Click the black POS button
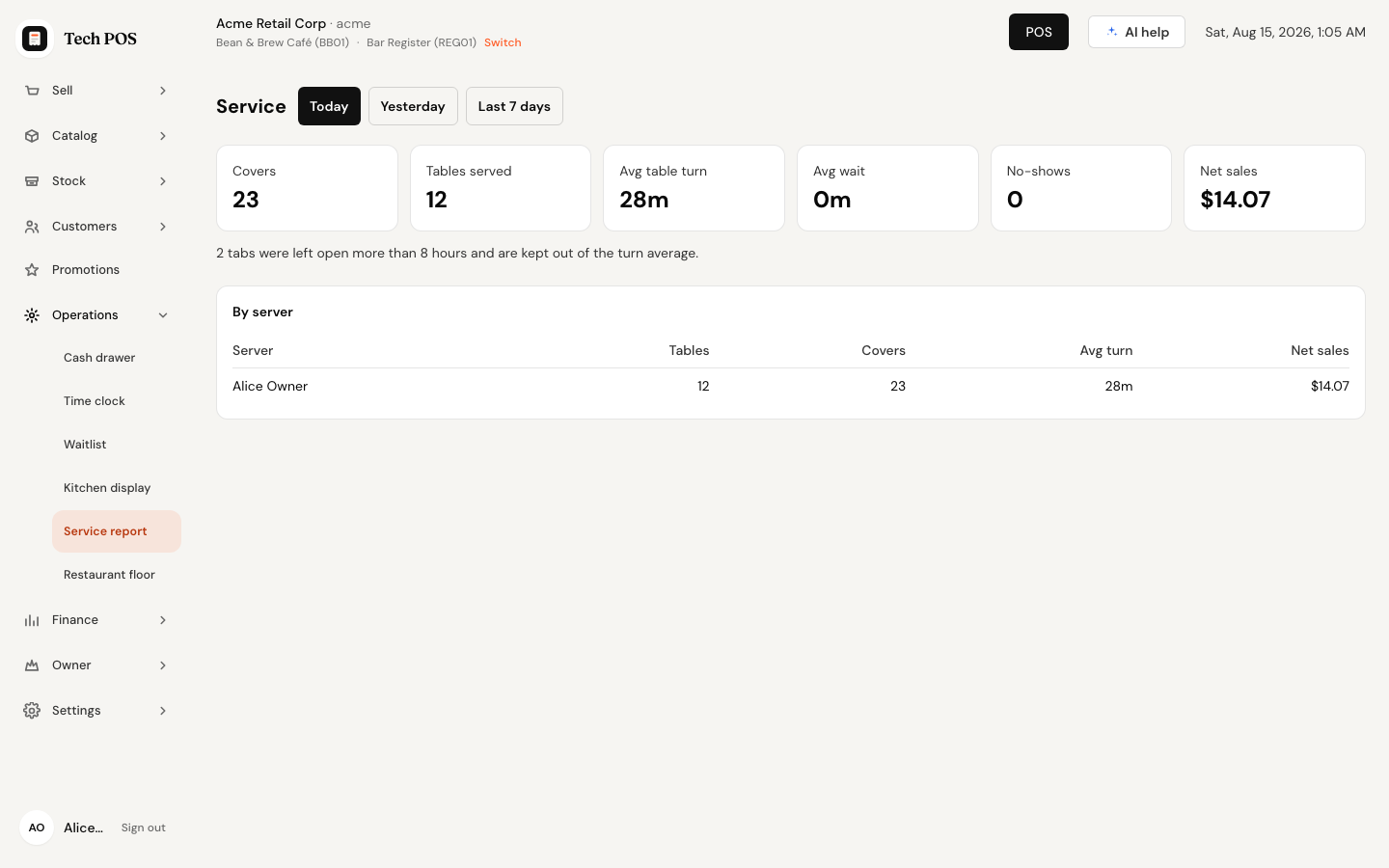The width and height of the screenshot is (1389, 868). coord(1039,32)
